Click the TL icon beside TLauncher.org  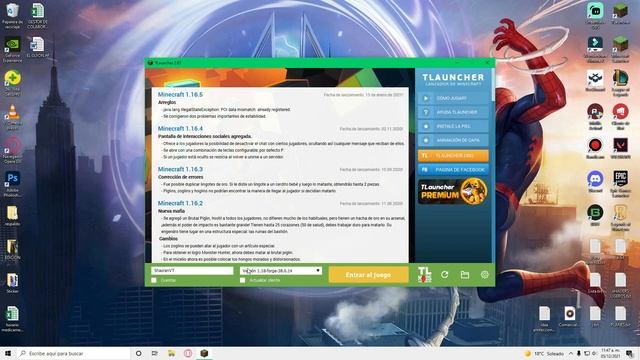(x=424, y=156)
